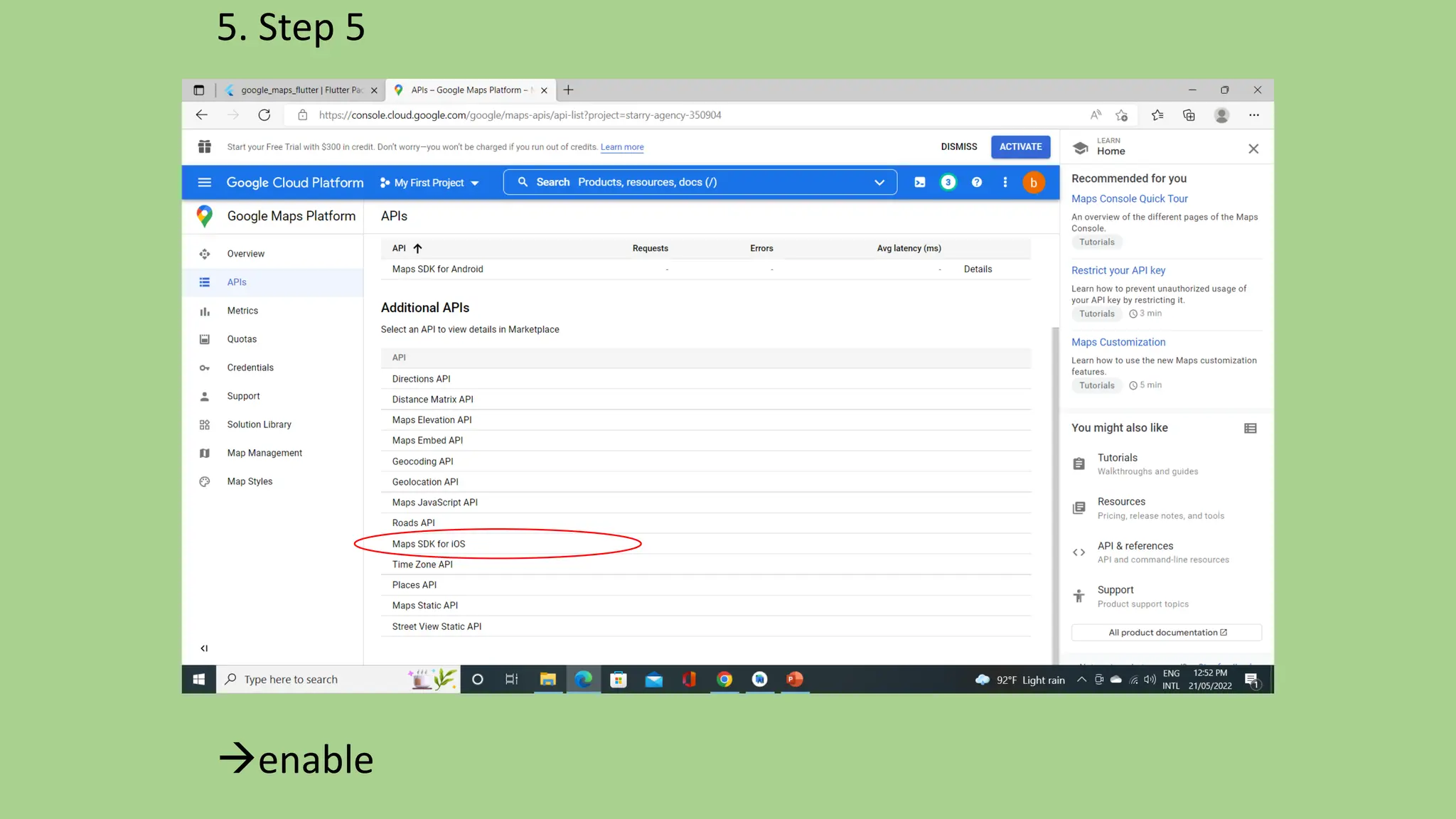Viewport: 1456px width, 819px height.
Task: Open the three-dot settings menu in the blue bar
Action: click(1005, 183)
